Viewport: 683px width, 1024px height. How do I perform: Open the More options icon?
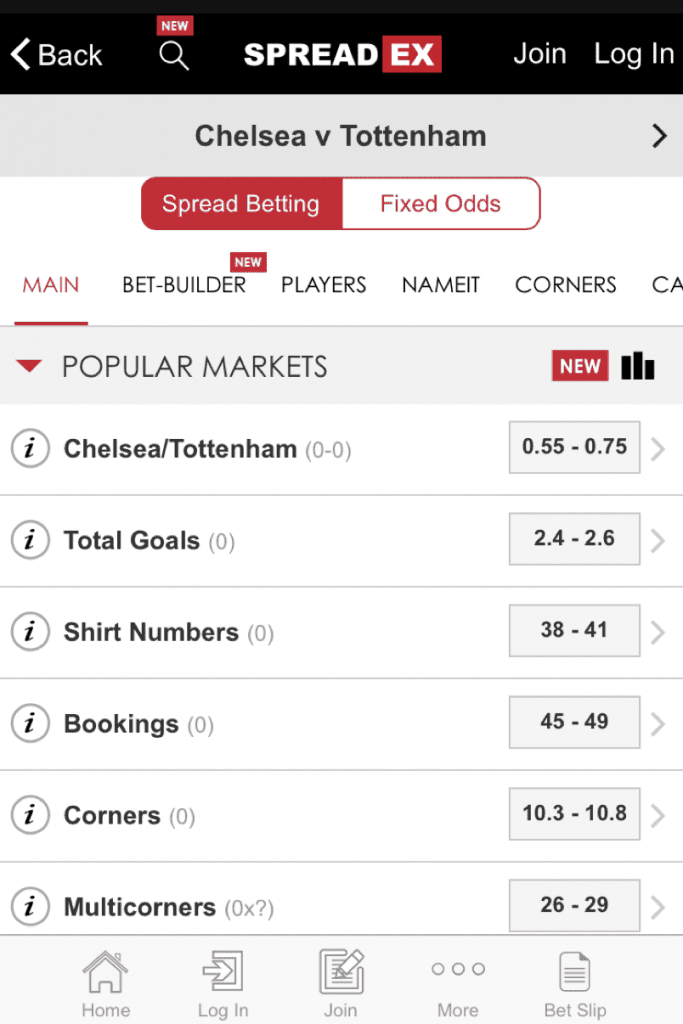pyautogui.click(x=458, y=970)
